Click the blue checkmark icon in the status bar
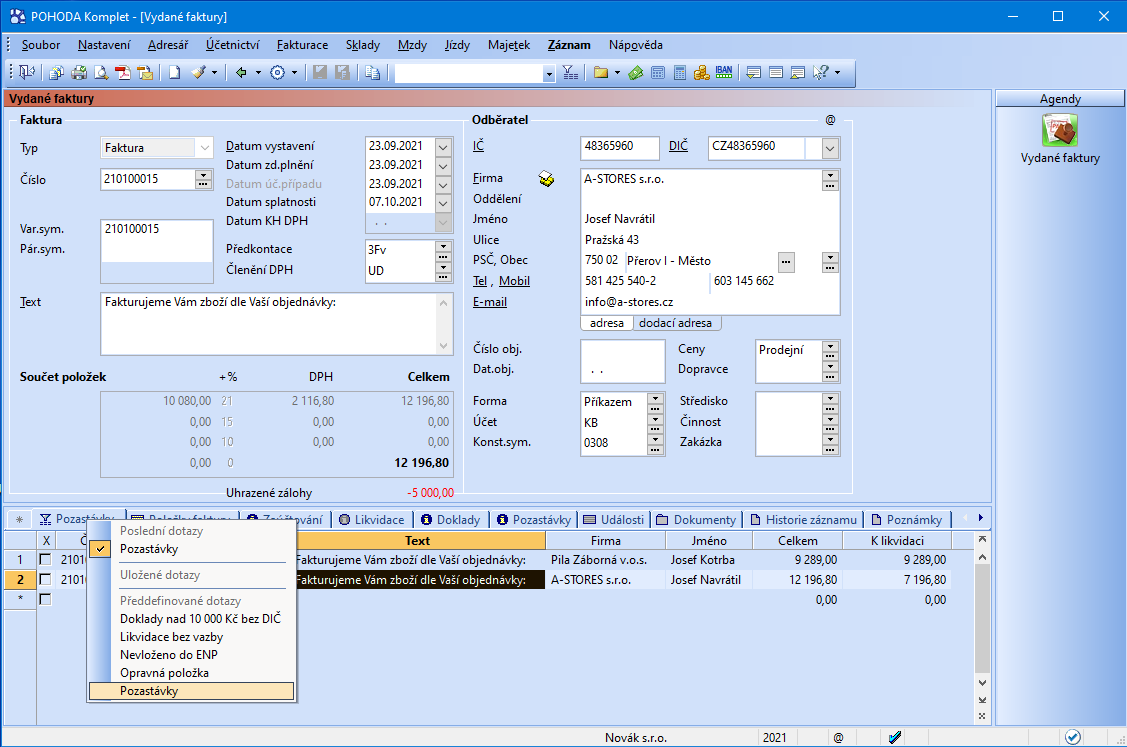 tap(895, 737)
